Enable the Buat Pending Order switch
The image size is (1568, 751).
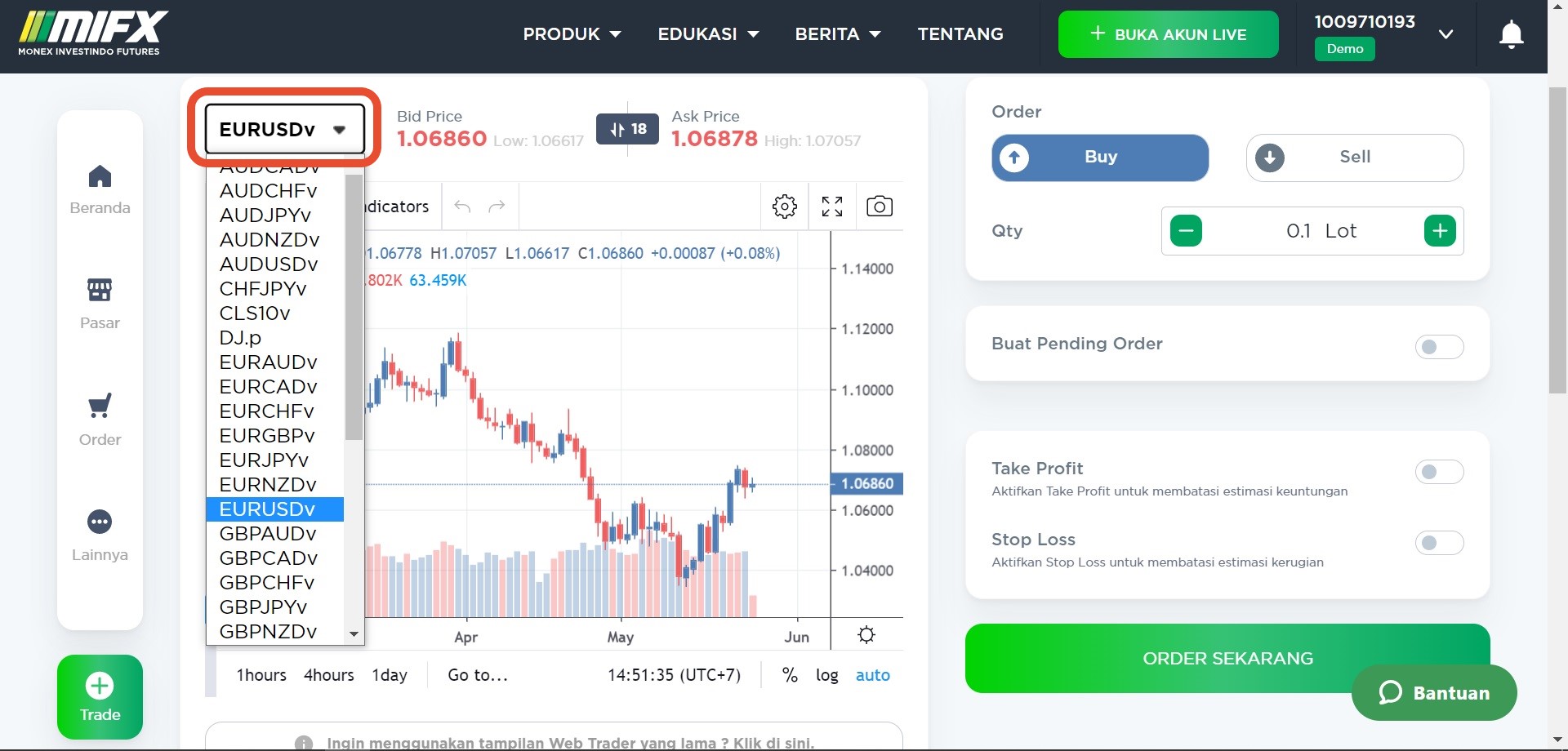(1438, 347)
